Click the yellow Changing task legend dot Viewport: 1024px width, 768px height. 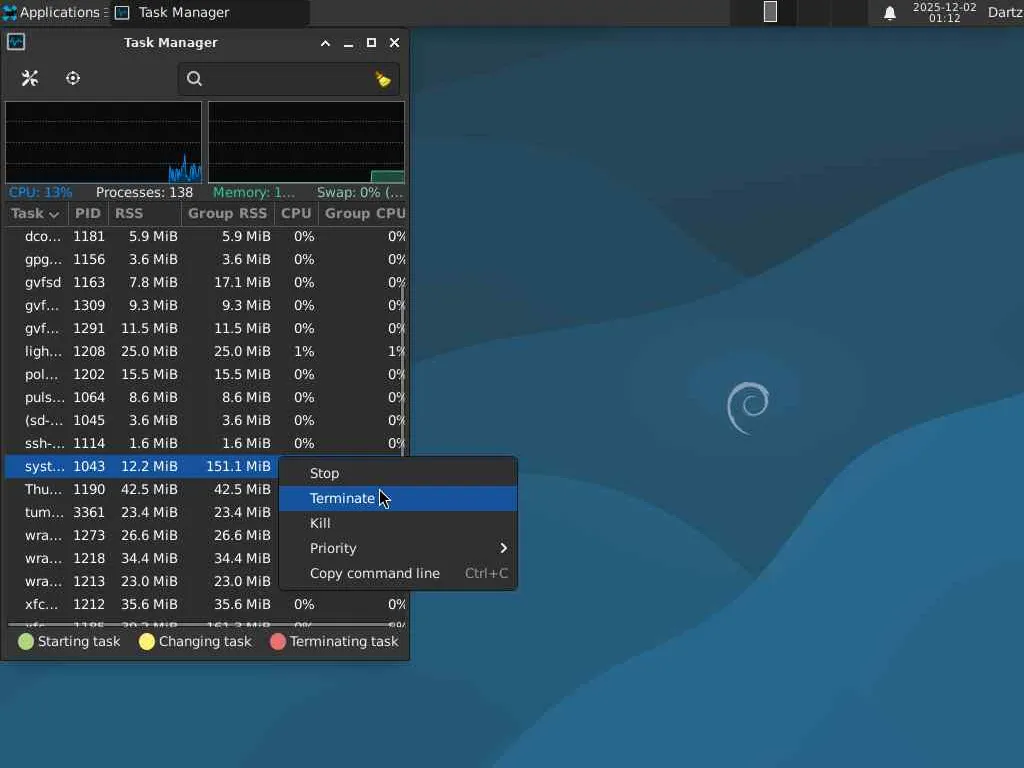point(146,641)
